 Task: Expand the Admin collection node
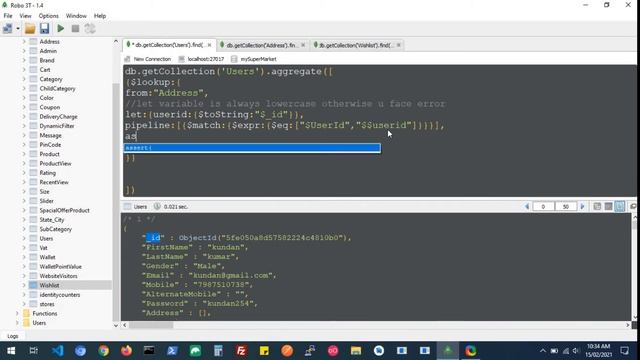(x=24, y=51)
